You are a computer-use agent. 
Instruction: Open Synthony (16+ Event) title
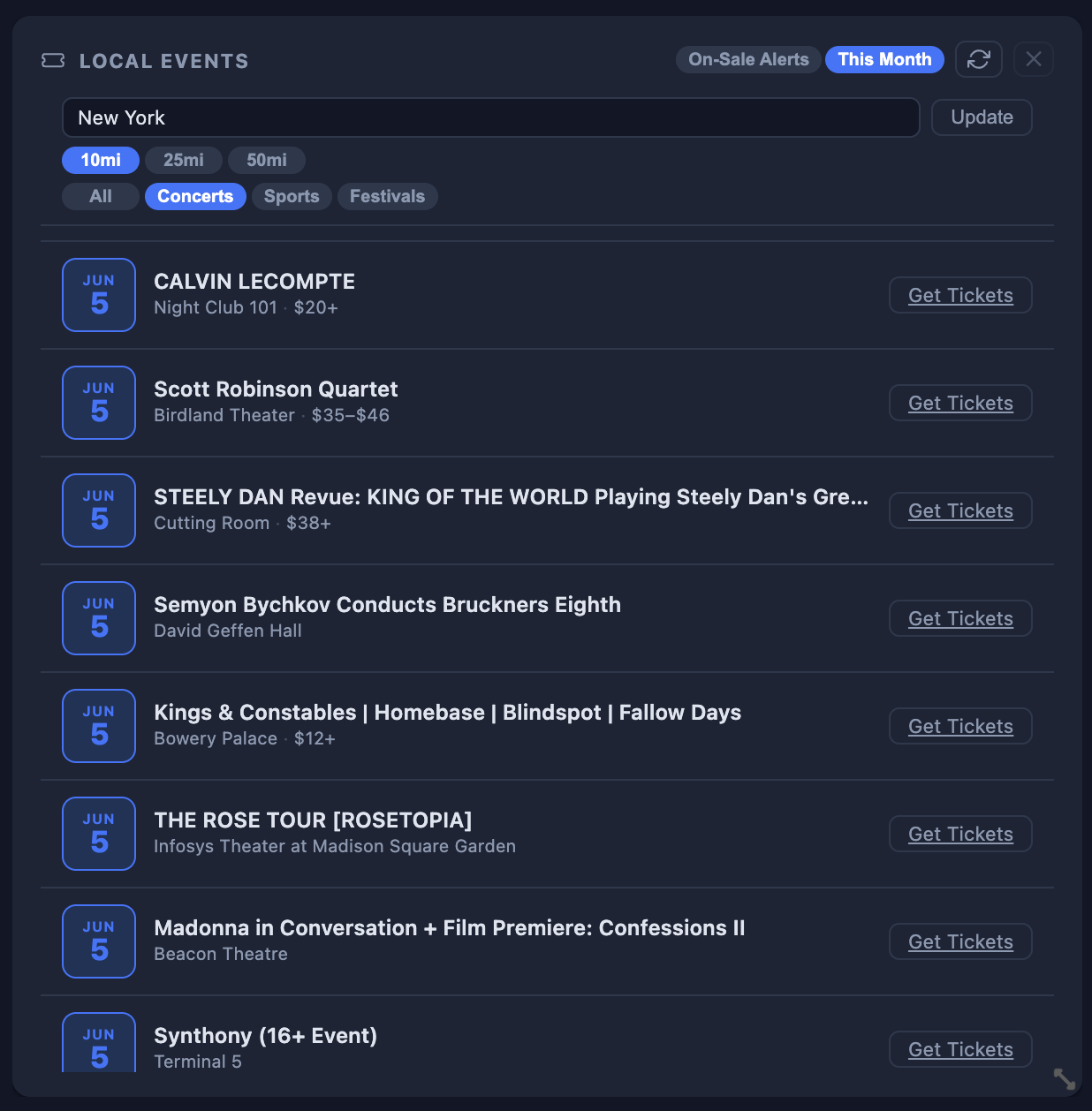tap(265, 1036)
